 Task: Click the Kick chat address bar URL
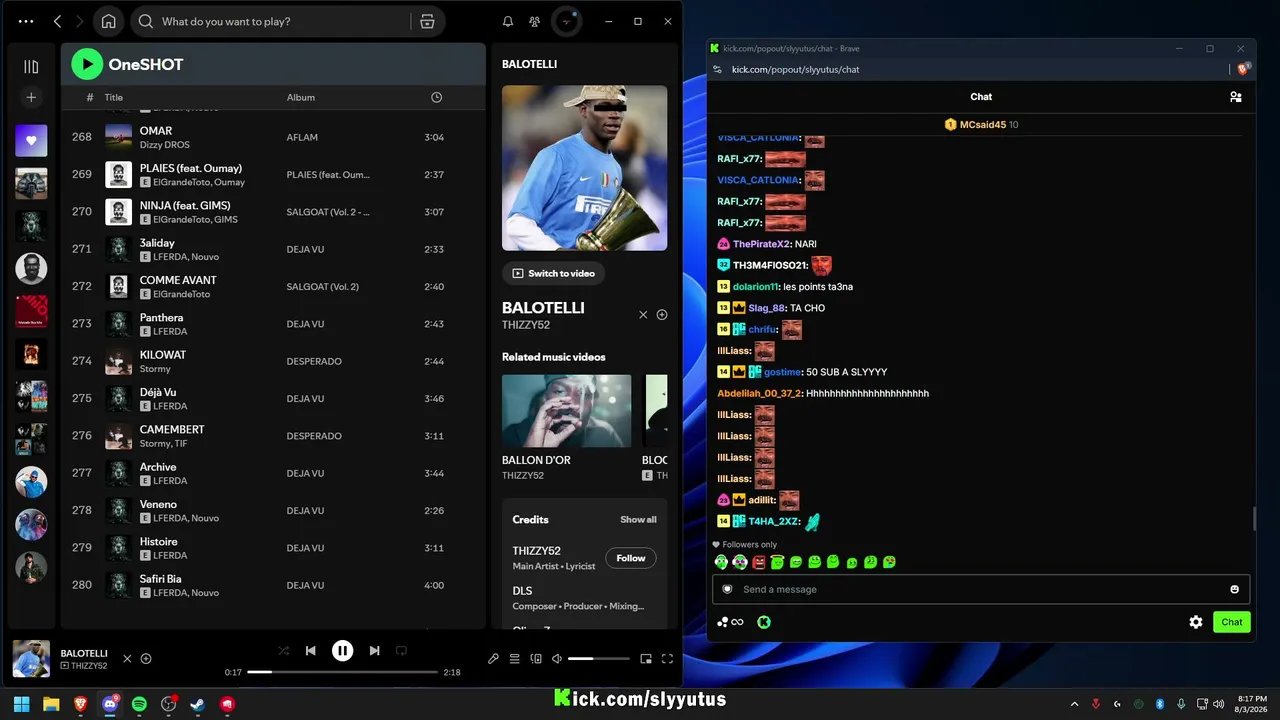(795, 70)
